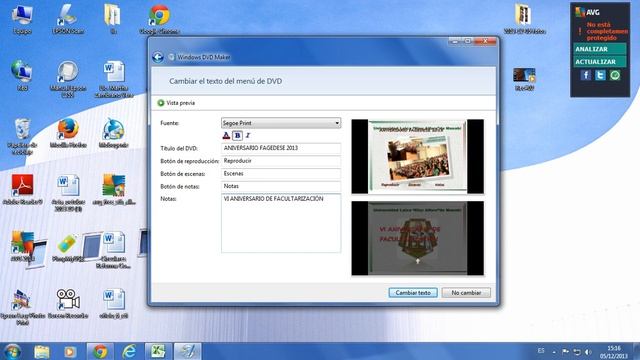
Task: Open the folder icon beside EPSON Scan
Action: tap(113, 18)
